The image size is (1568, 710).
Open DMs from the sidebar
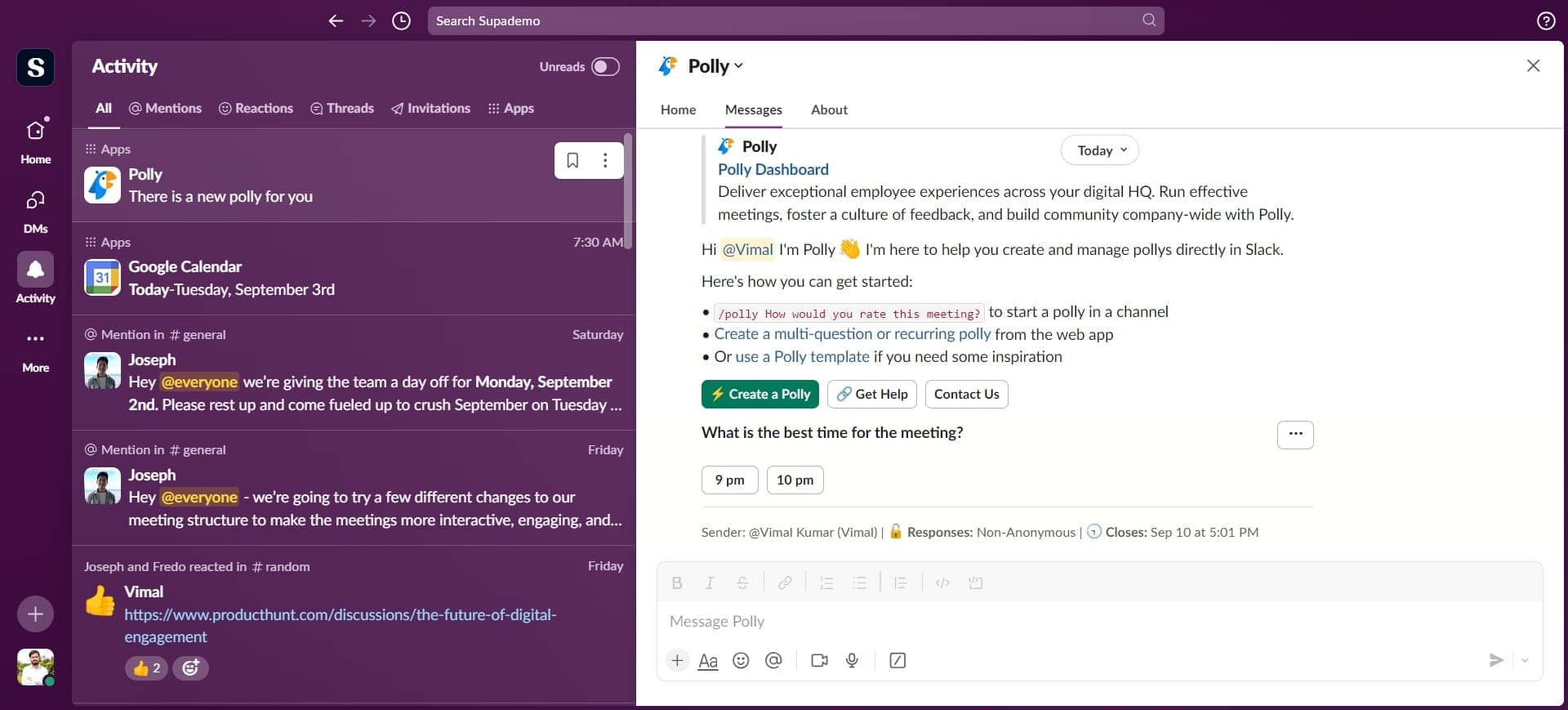[x=35, y=211]
